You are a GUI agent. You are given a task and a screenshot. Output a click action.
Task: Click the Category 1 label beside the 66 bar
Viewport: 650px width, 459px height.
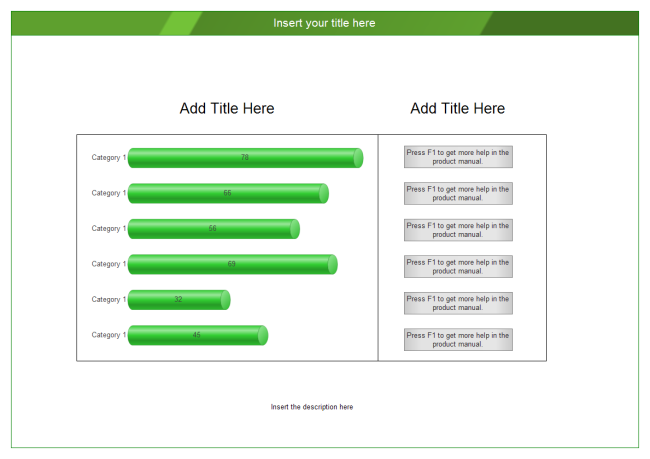coord(109,193)
